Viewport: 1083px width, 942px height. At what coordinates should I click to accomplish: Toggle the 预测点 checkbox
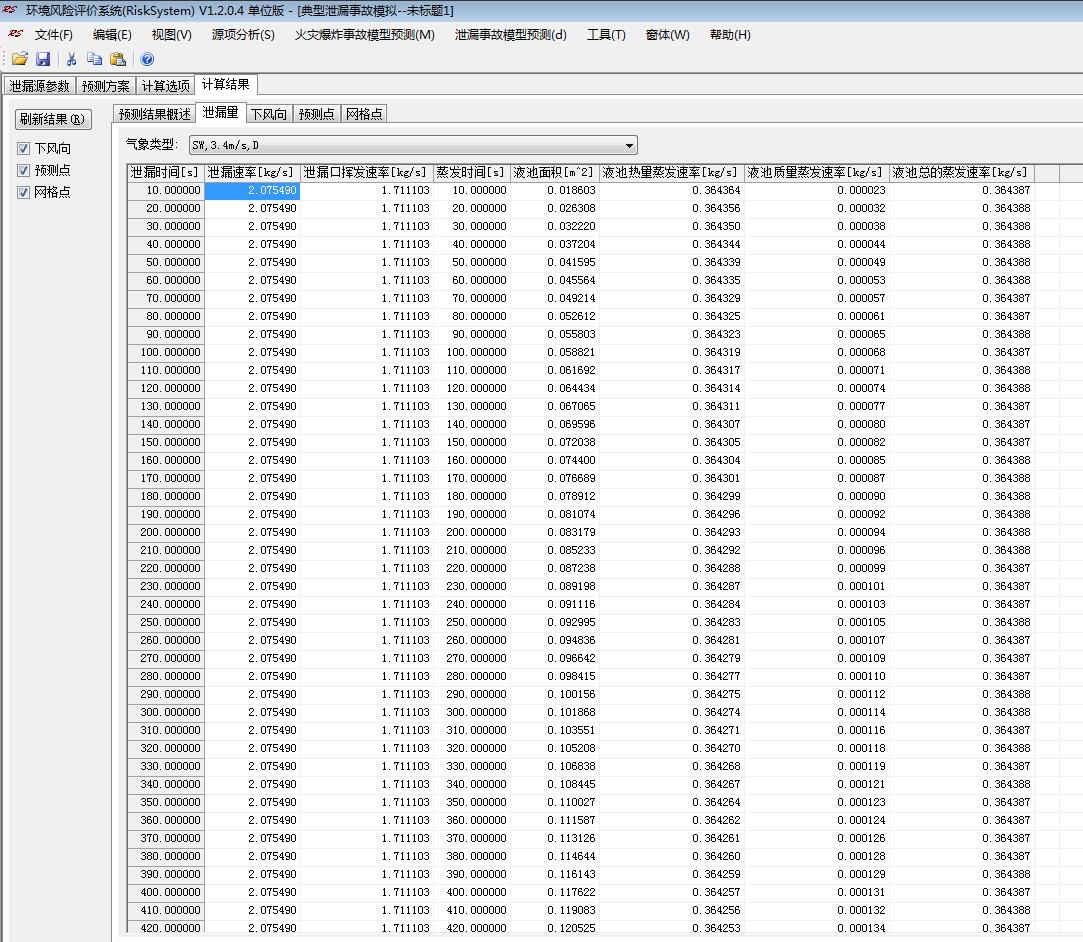pyautogui.click(x=23, y=171)
